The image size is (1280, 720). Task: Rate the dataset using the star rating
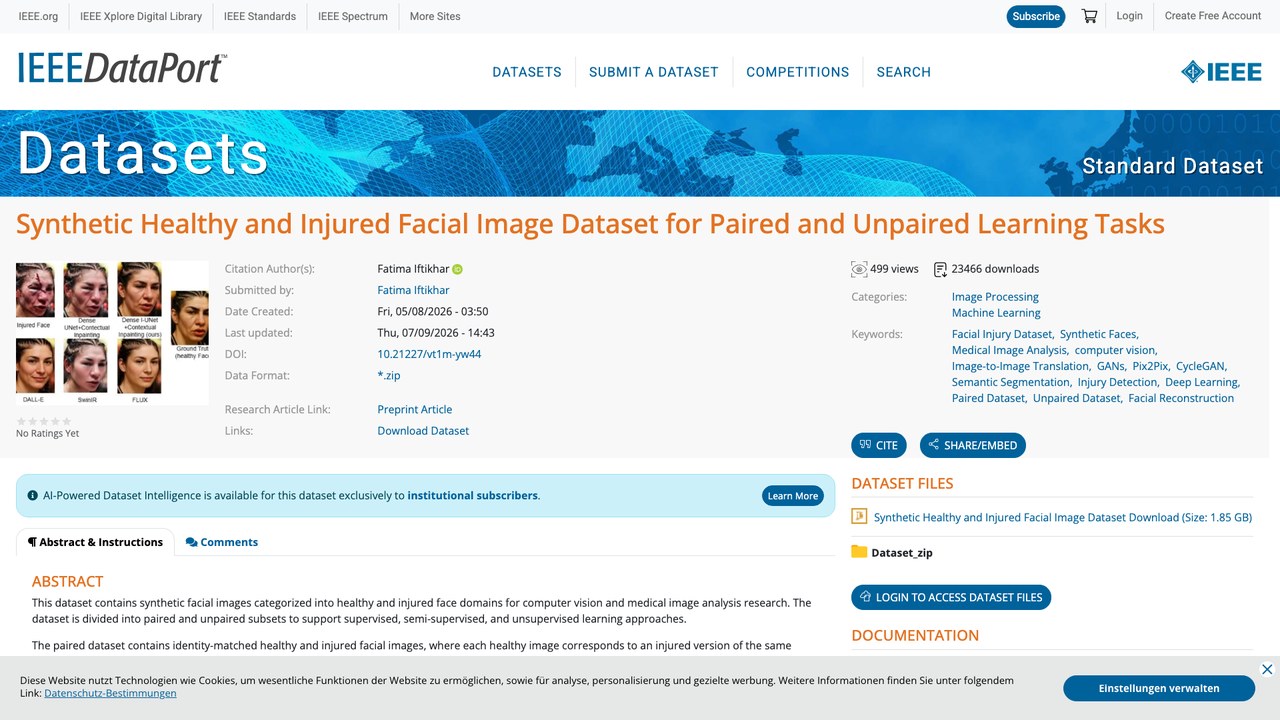click(x=44, y=421)
